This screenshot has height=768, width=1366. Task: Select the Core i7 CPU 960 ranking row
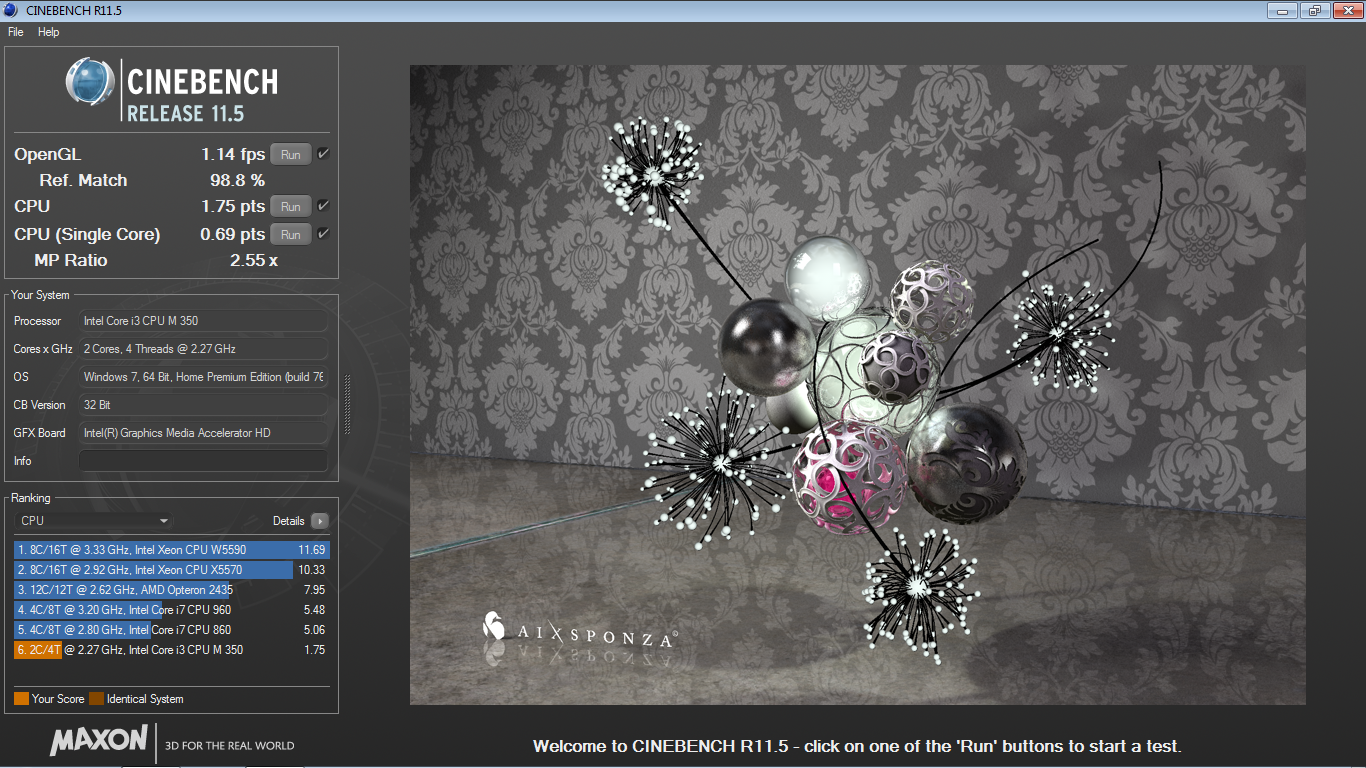[171, 610]
